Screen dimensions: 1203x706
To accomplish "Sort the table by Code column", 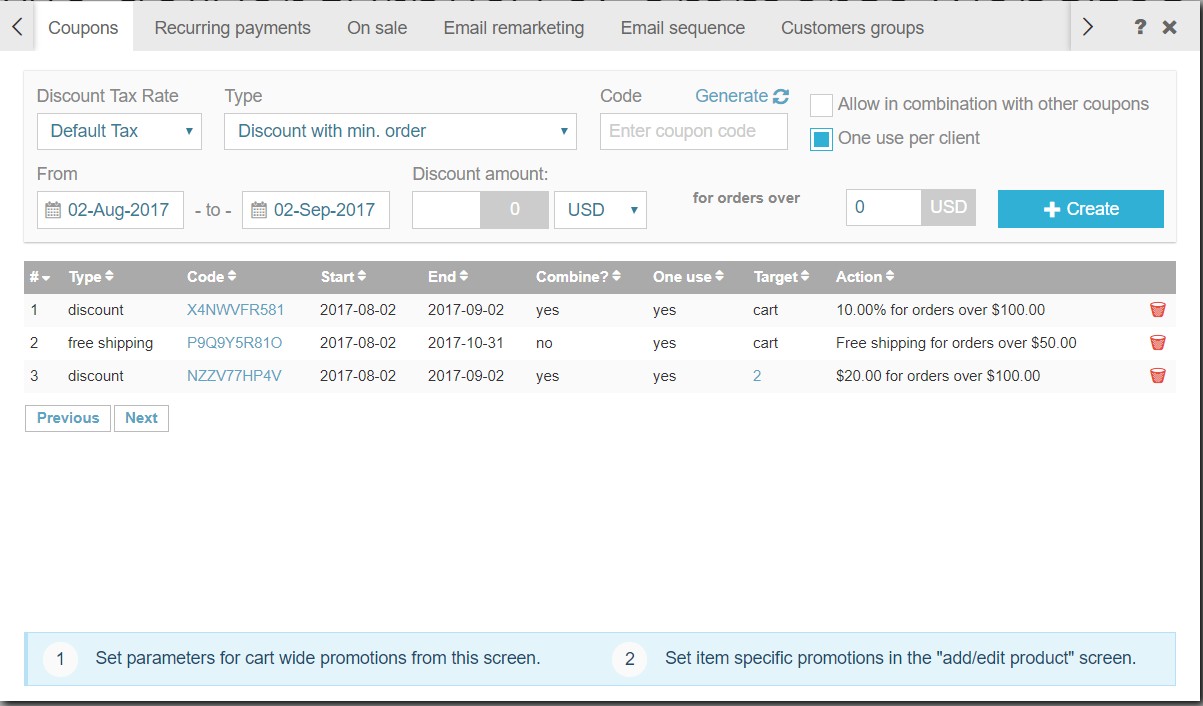I will point(208,277).
